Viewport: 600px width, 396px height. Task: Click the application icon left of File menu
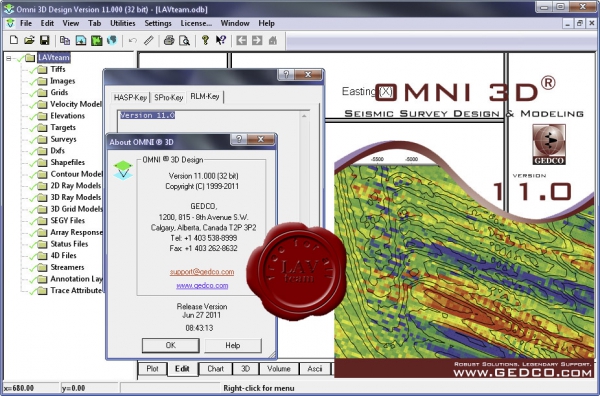coord(10,23)
